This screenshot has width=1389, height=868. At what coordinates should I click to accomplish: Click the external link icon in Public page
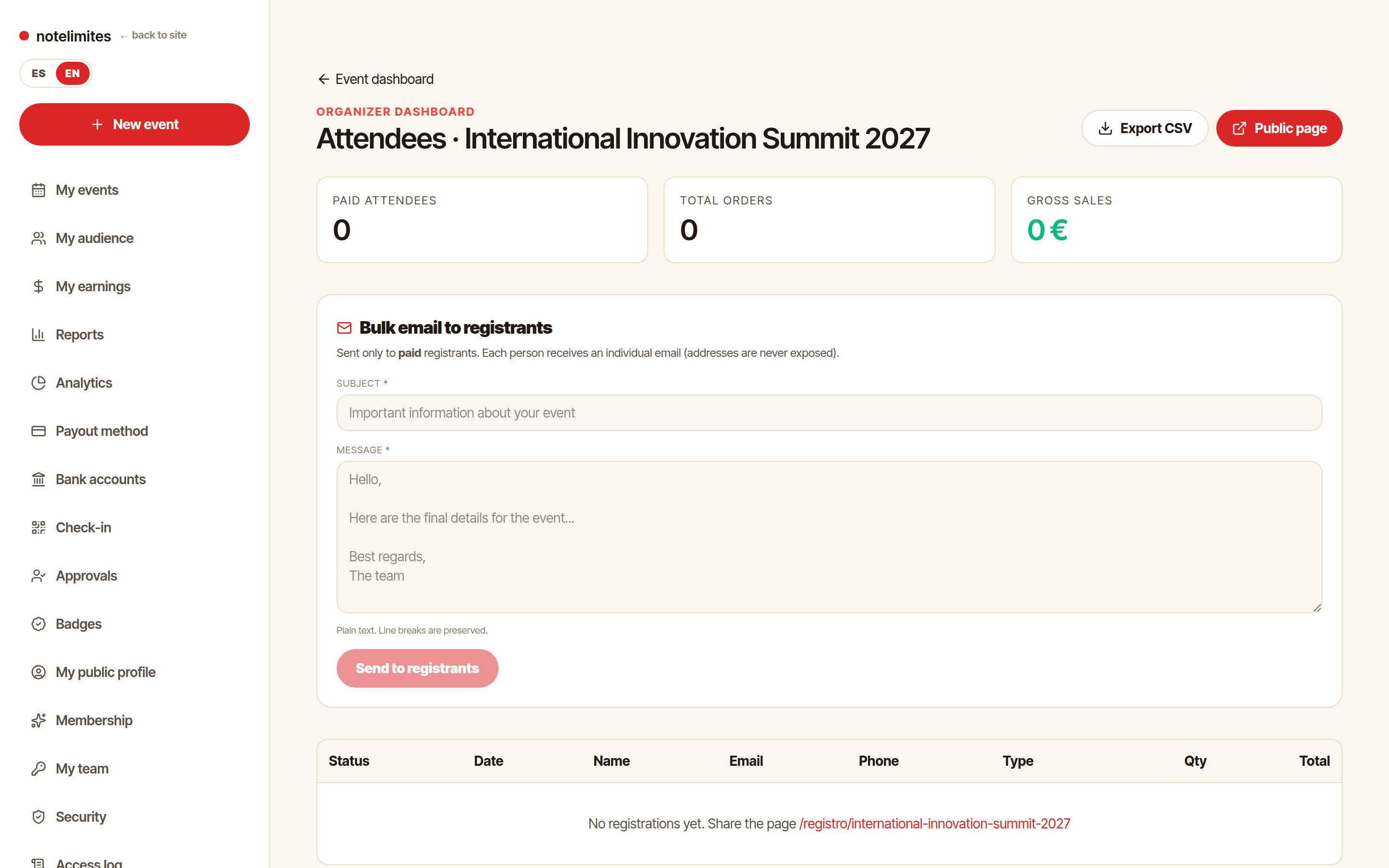point(1239,128)
